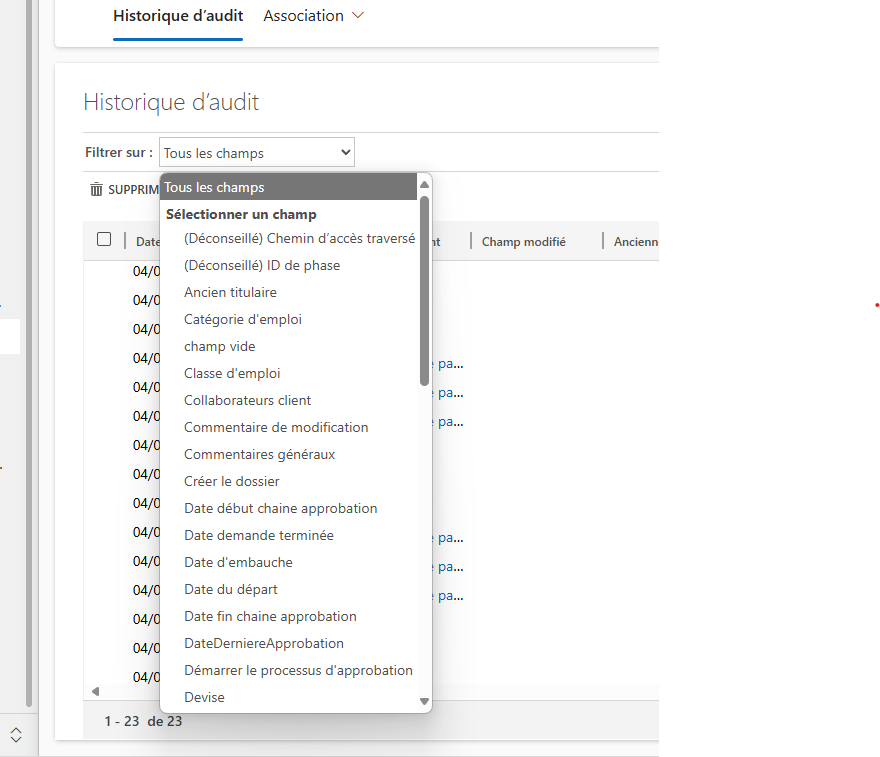Sort by Champ modifié column header
This screenshot has width=880, height=757.
(x=523, y=242)
